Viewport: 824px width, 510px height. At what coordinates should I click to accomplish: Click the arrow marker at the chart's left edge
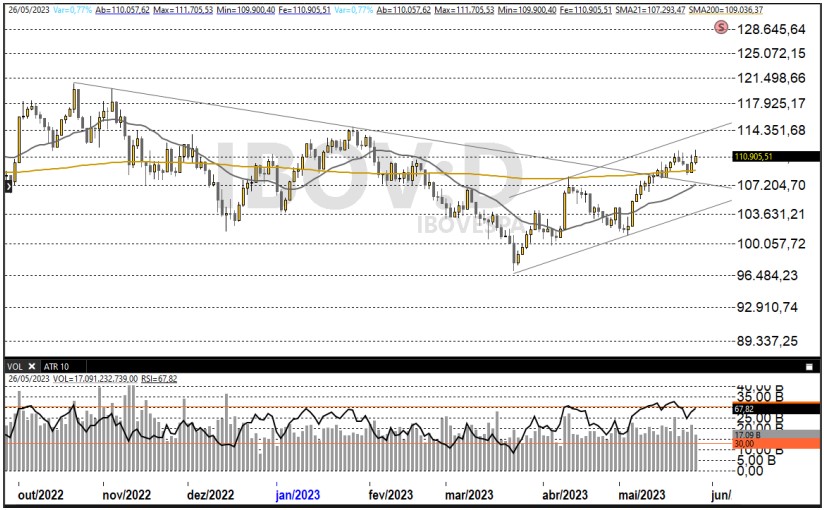pos(8,186)
